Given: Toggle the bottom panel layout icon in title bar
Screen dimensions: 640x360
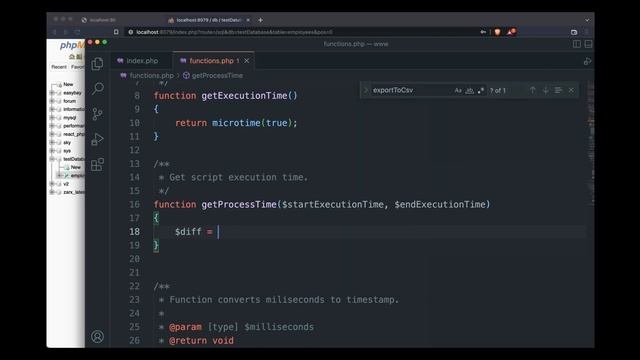Looking at the screenshot, I should click(588, 44).
